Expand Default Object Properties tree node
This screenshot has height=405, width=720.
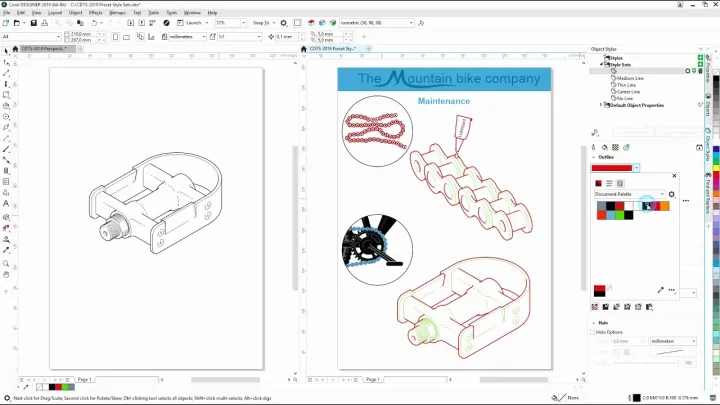(x=601, y=105)
